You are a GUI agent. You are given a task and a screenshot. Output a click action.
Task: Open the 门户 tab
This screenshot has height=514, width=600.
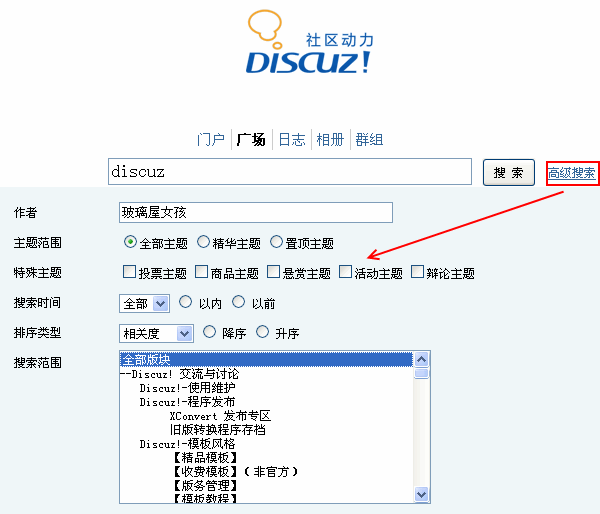click(x=210, y=139)
